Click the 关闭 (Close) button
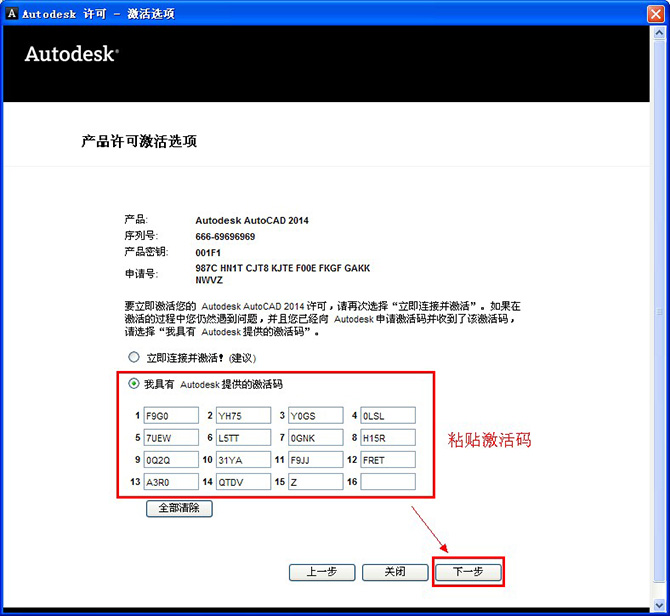The width and height of the screenshot is (670, 616). pyautogui.click(x=395, y=572)
